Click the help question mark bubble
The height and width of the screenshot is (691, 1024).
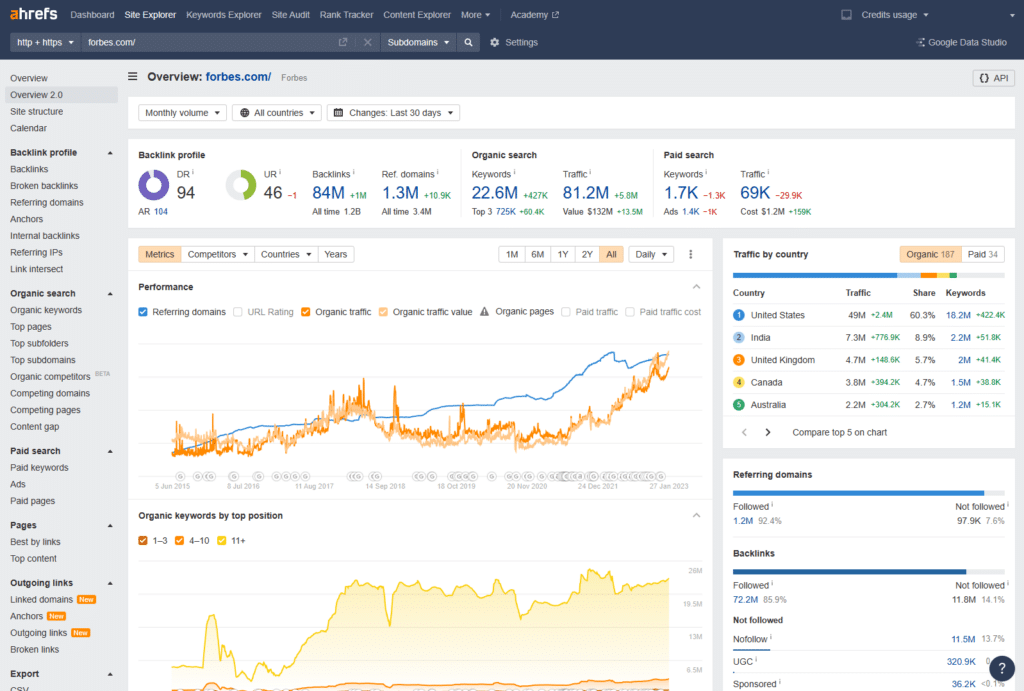pos(1002,668)
